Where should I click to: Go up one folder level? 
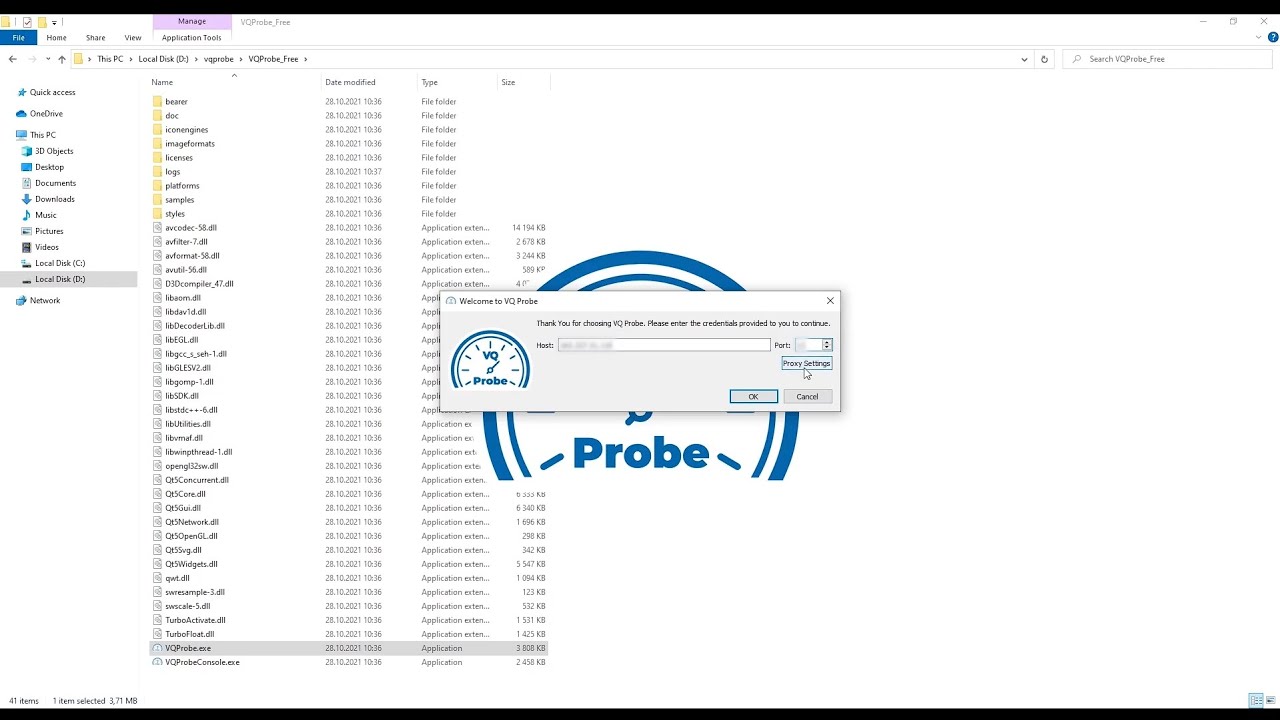[62, 59]
